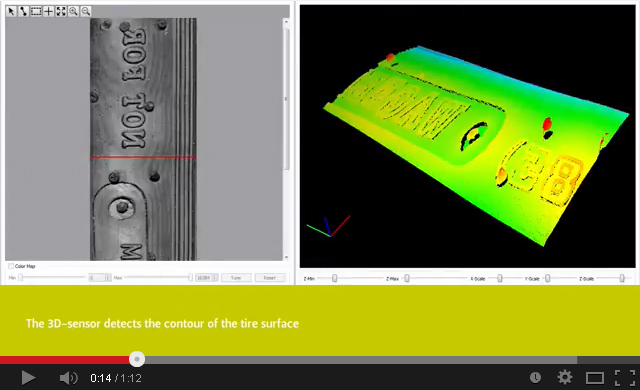640x390 pixels.
Task: Click the video progress scrubber knob
Action: 137,359
